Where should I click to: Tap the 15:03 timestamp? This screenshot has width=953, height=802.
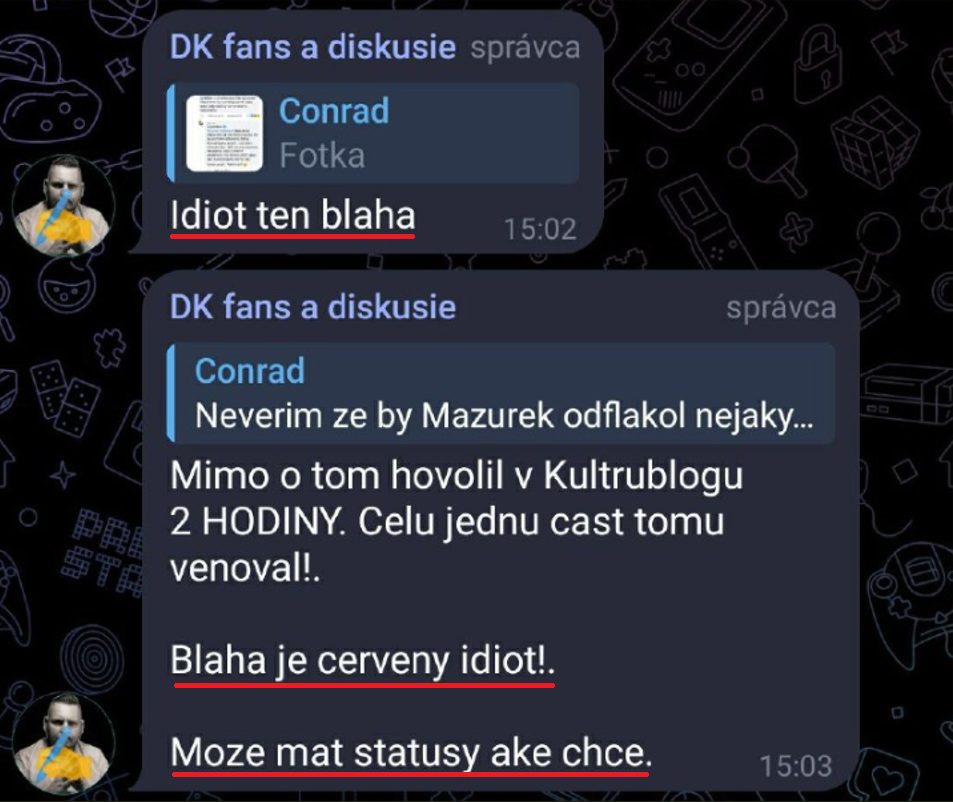click(x=796, y=766)
